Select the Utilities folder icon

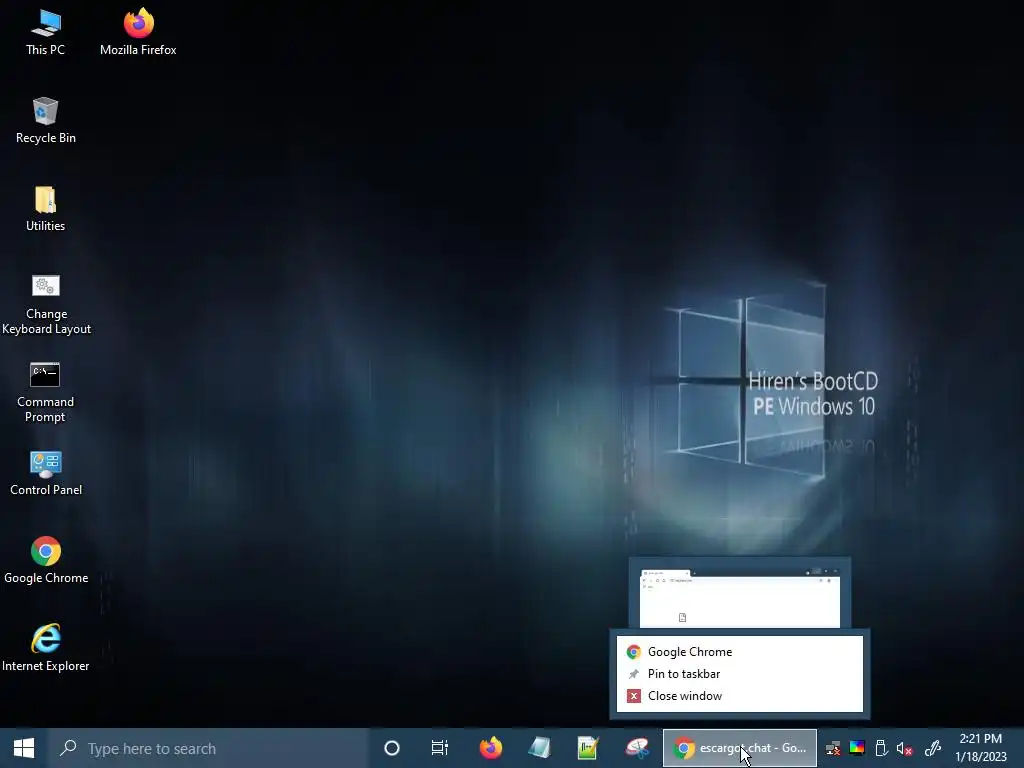pos(46,209)
